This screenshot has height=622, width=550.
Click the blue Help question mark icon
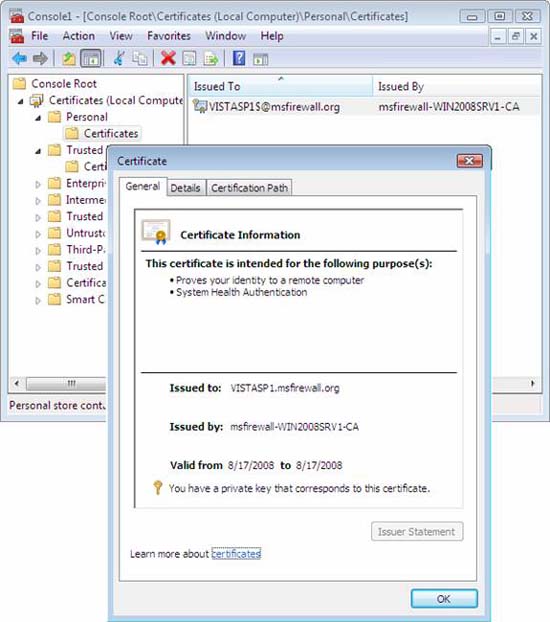tap(239, 58)
